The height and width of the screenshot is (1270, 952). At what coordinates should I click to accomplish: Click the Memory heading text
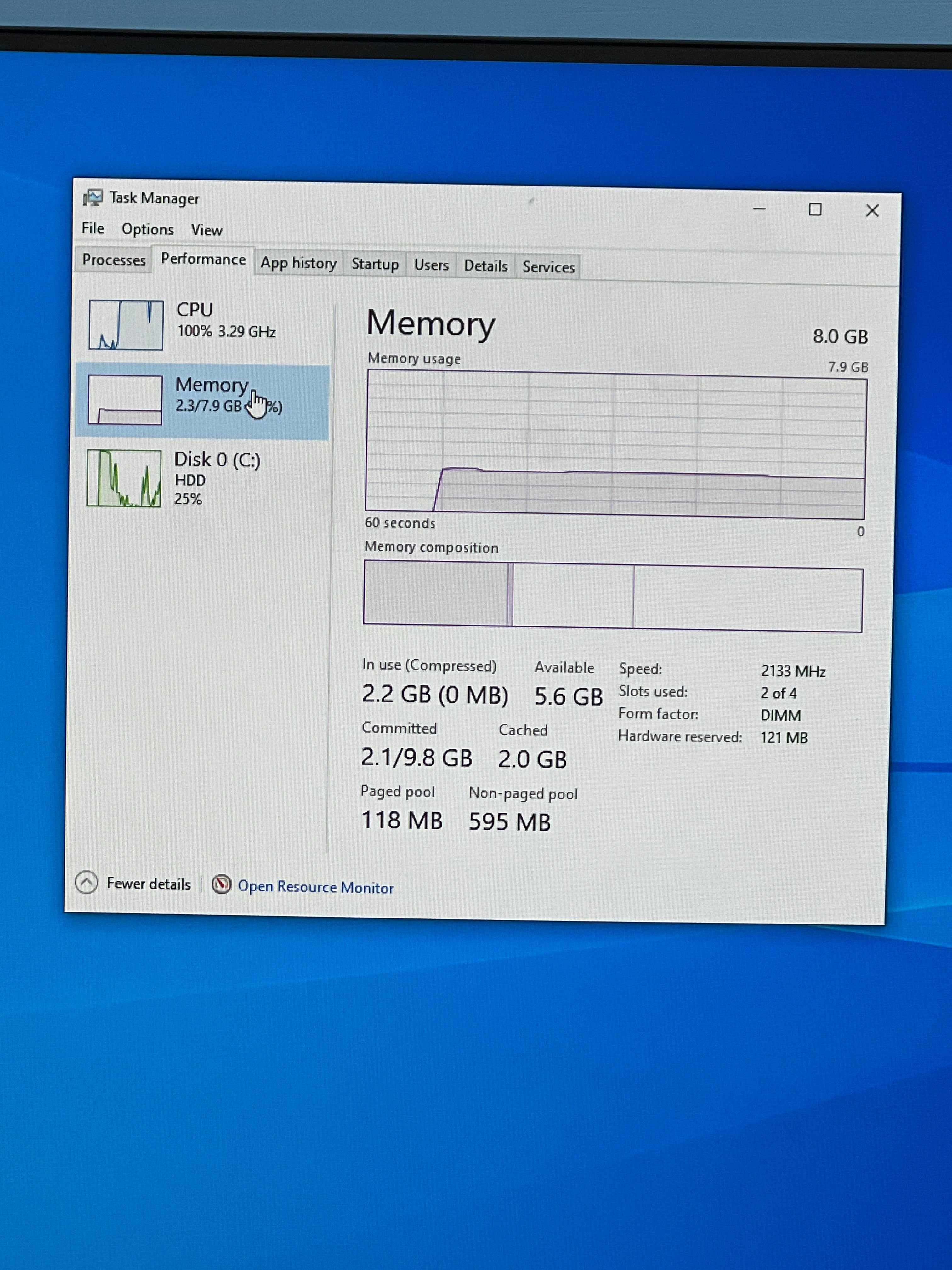click(430, 324)
